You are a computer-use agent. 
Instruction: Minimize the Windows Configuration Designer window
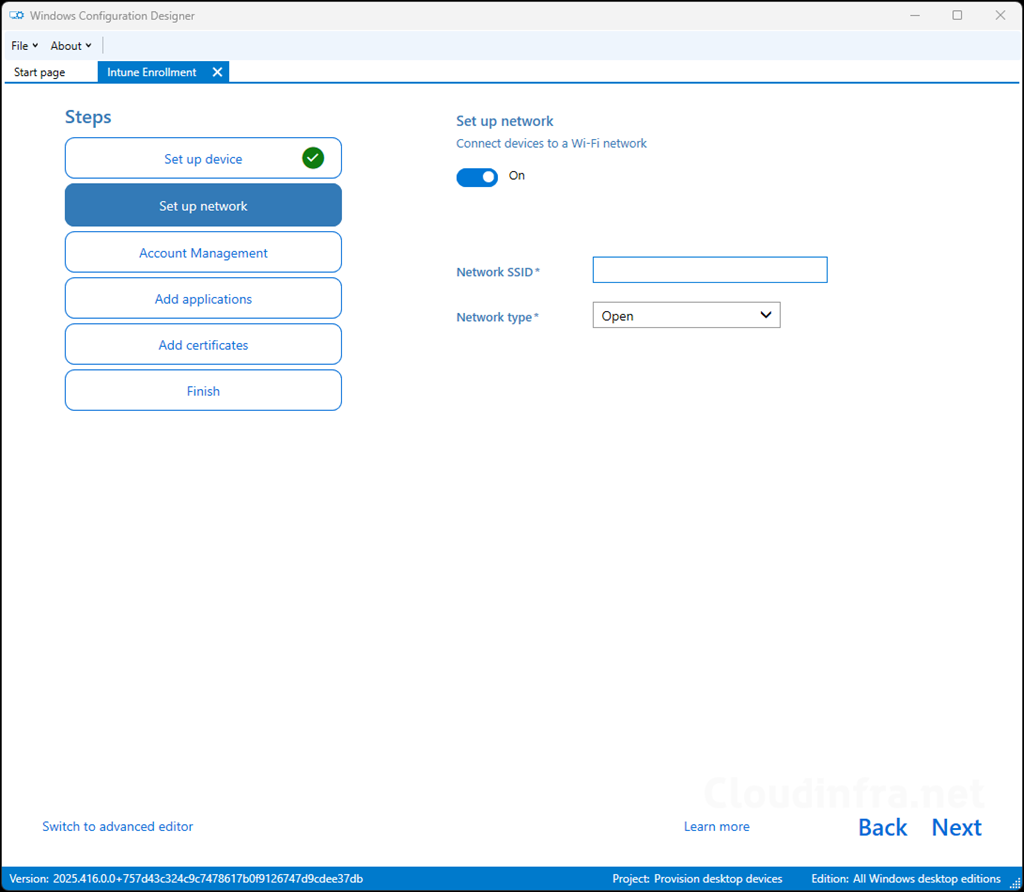pyautogui.click(x=915, y=15)
